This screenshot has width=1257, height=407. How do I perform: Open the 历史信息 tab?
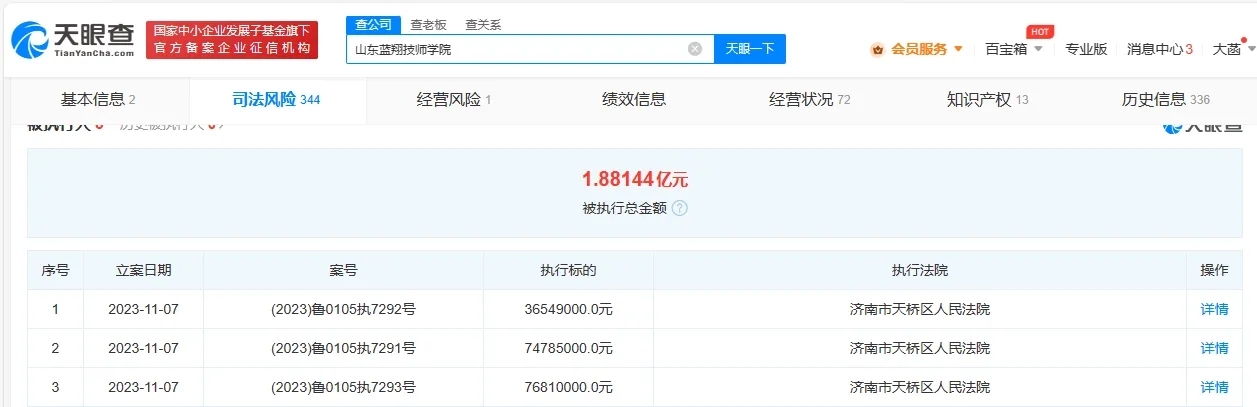click(x=1166, y=99)
